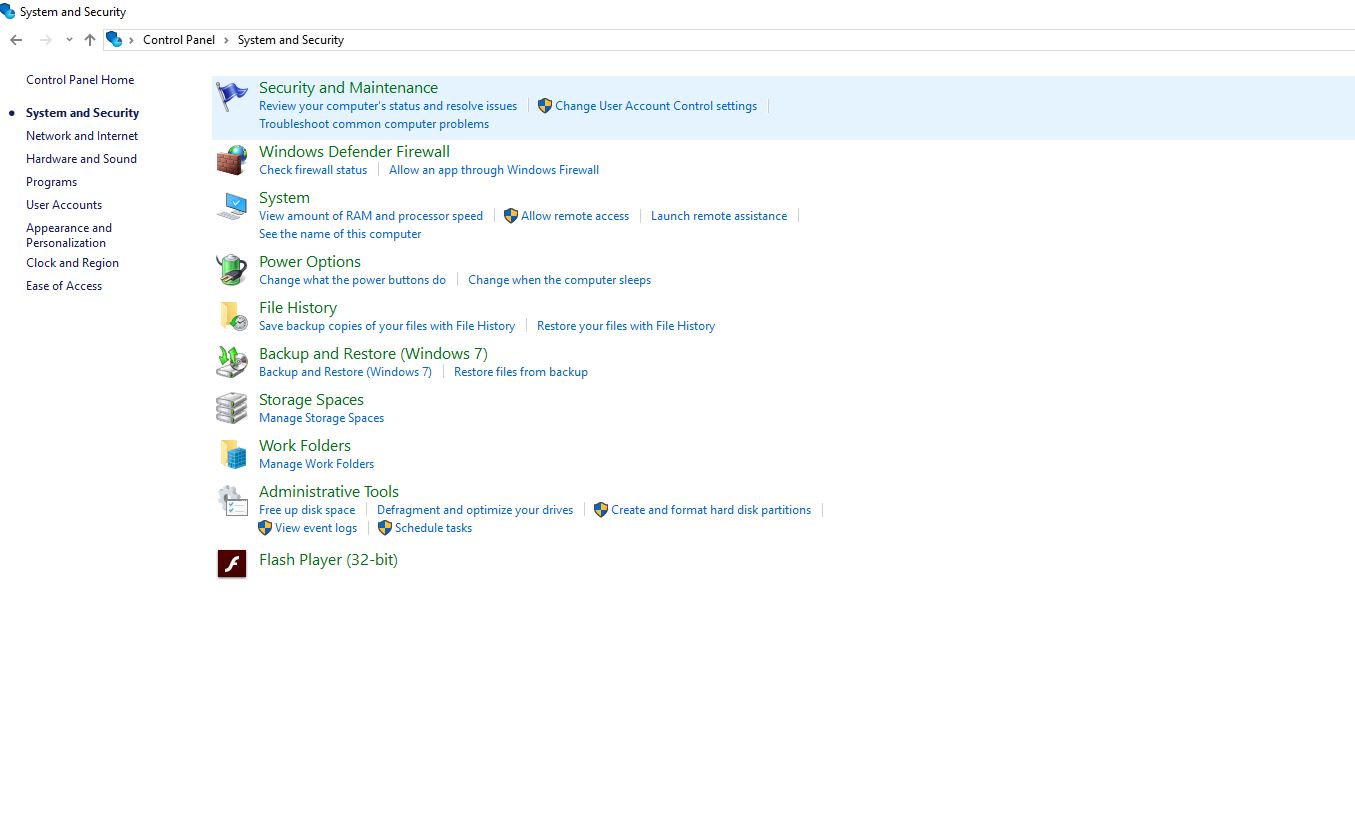Click the Control Panel icon in address bar
This screenshot has height=826, width=1355.
click(x=114, y=40)
